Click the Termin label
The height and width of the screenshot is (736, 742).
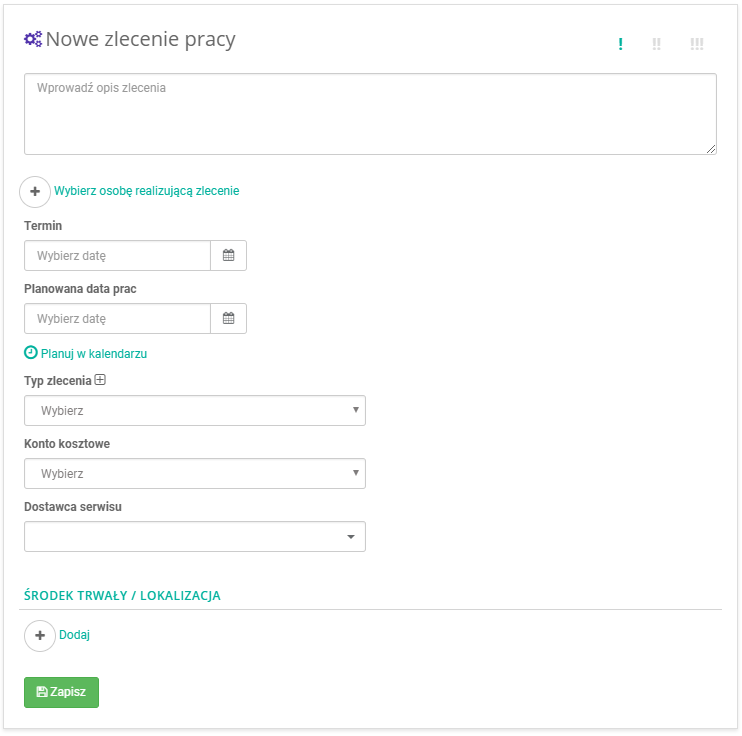(43, 226)
